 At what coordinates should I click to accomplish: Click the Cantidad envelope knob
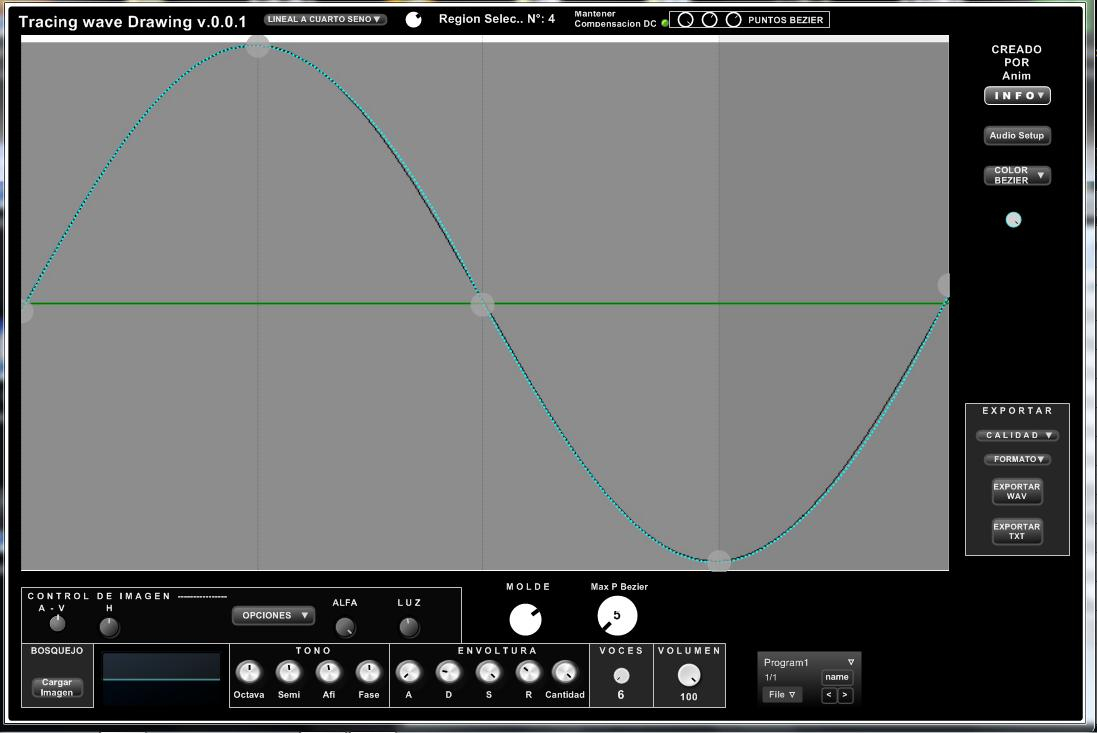(564, 673)
